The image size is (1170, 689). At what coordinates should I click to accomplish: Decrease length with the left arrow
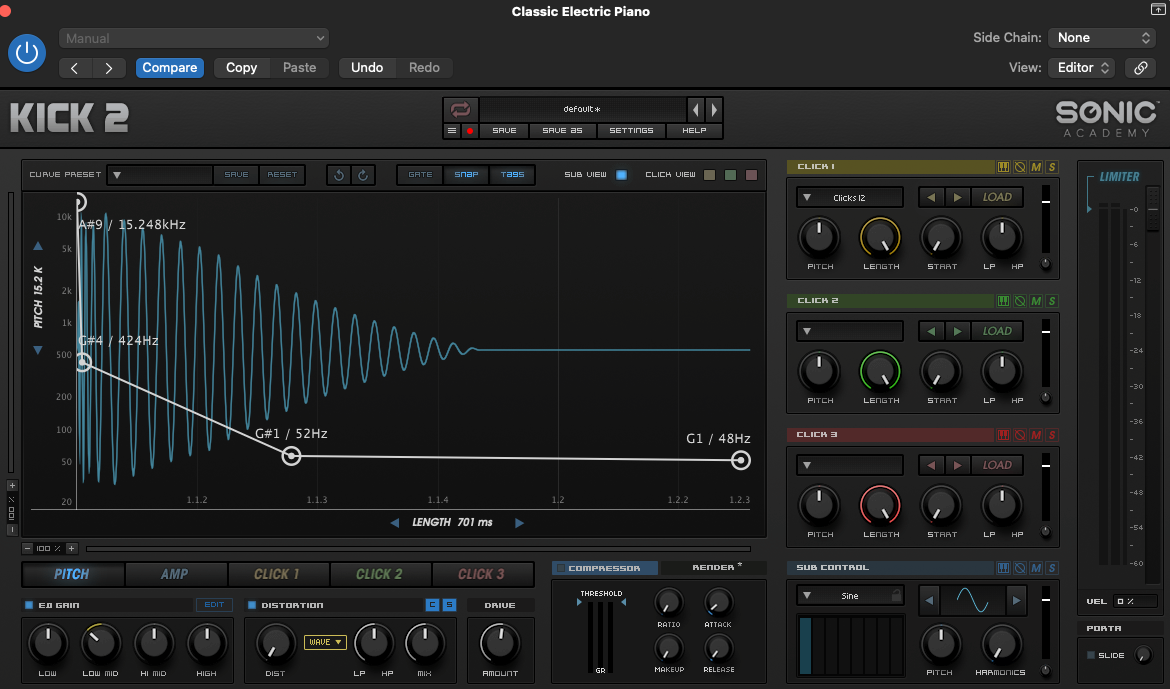(x=395, y=523)
